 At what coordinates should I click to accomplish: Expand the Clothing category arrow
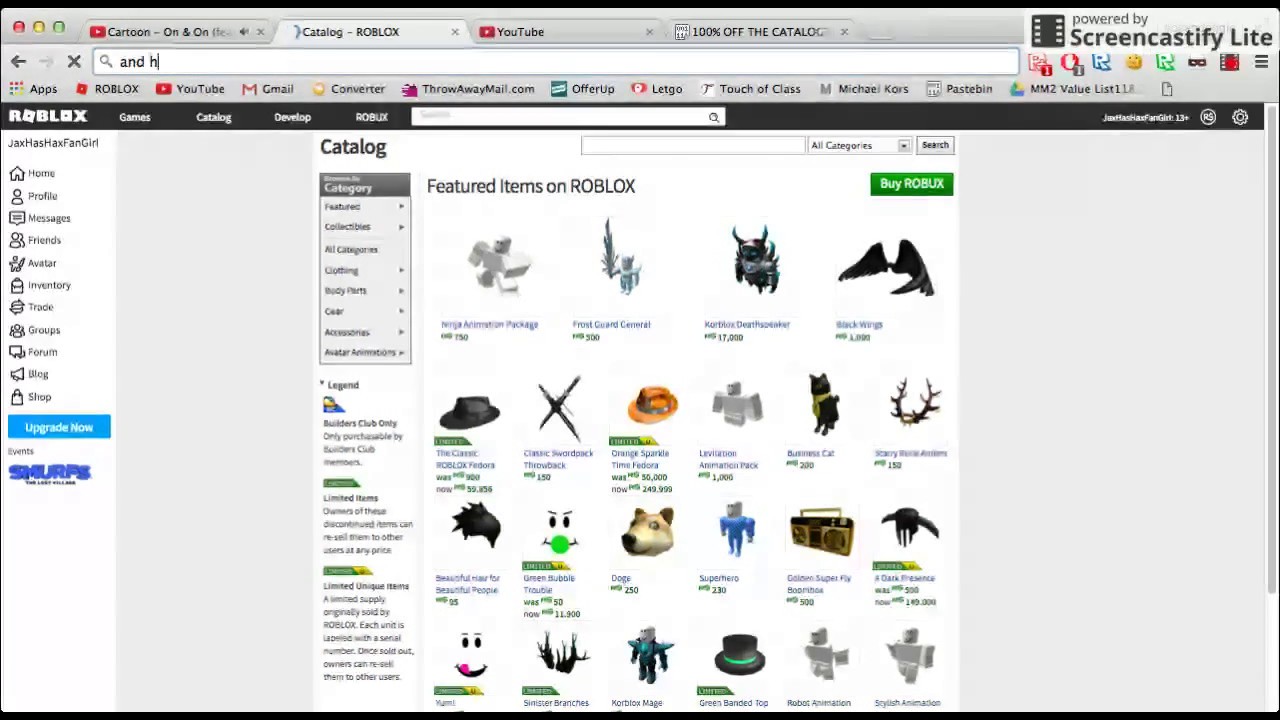402,270
